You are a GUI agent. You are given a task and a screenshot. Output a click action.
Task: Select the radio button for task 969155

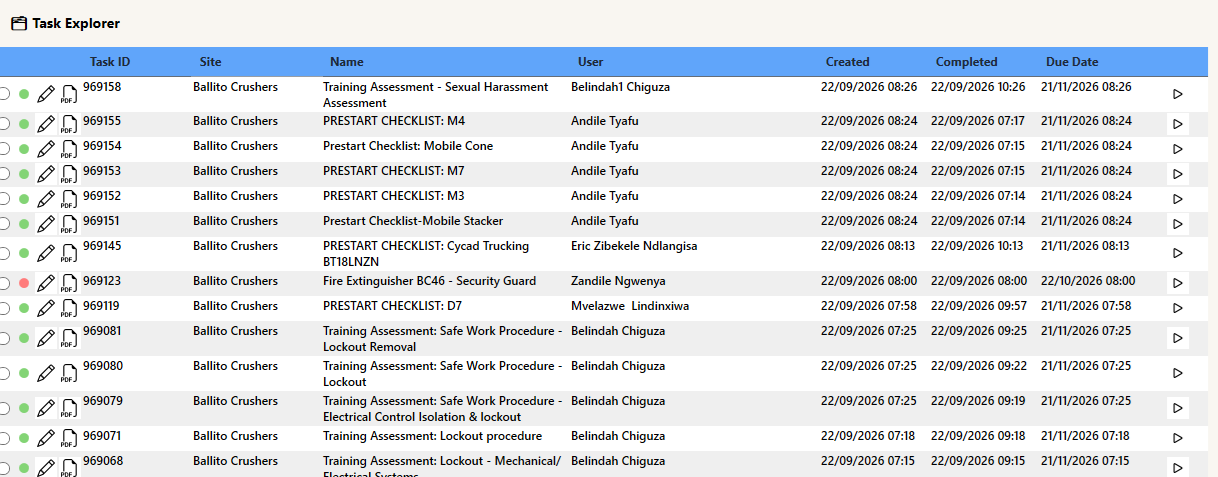point(4,124)
